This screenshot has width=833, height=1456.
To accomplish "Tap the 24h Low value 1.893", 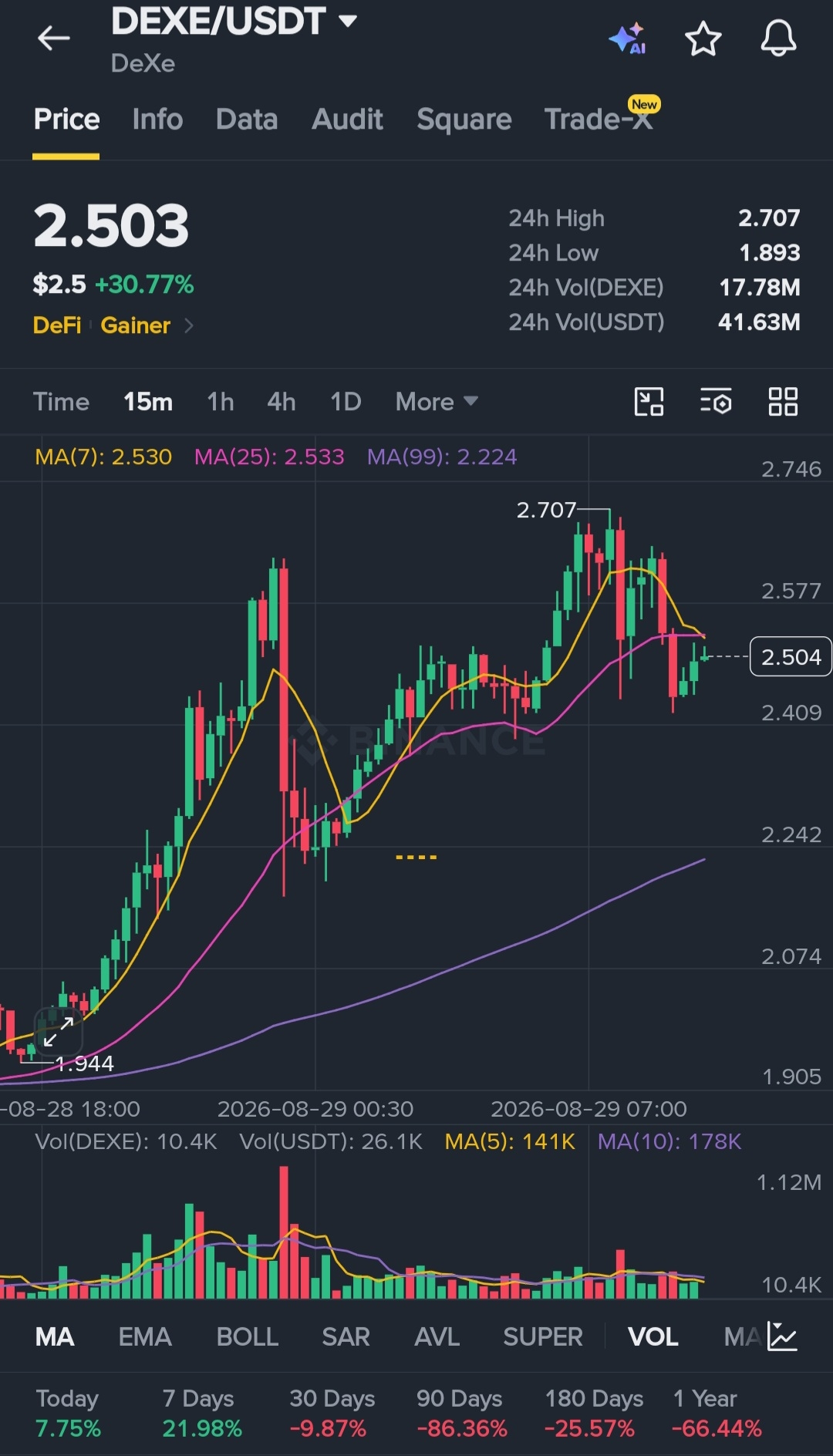I will point(769,253).
